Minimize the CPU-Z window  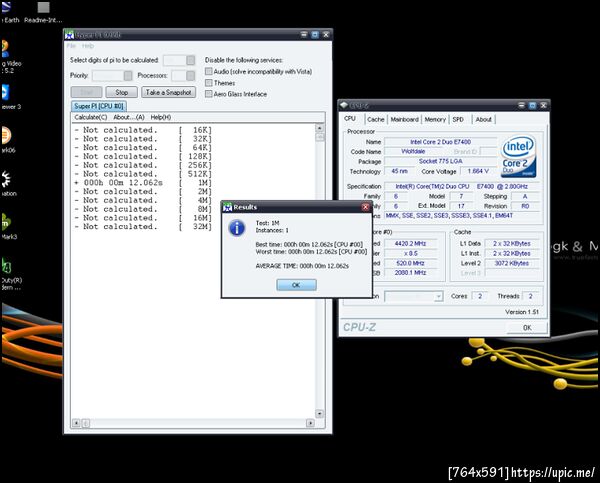pos(522,105)
